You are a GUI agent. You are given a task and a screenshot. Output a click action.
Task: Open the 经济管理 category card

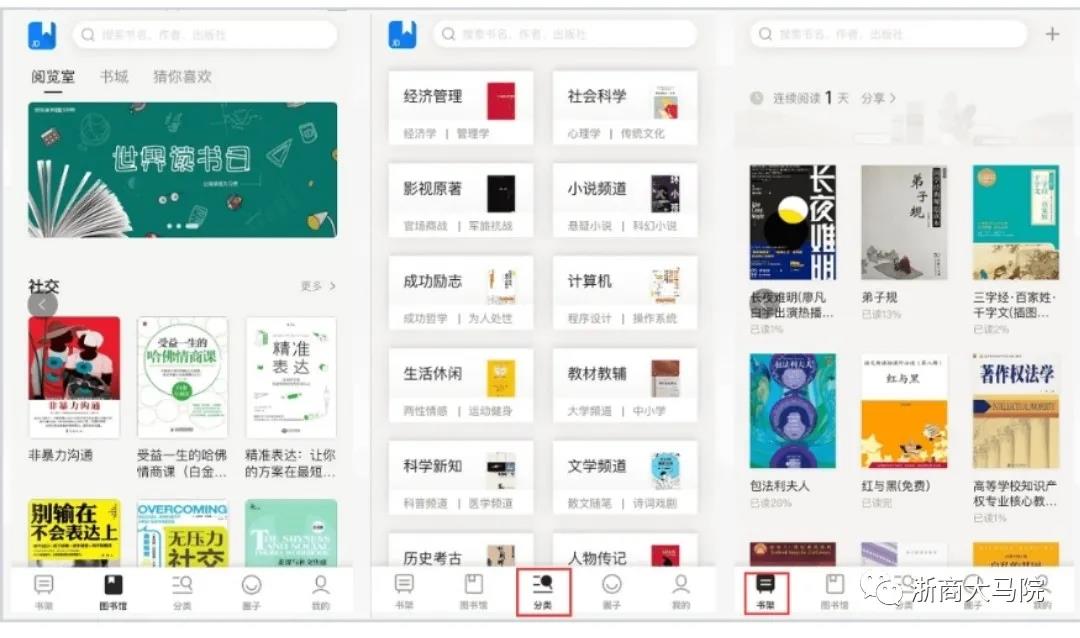tap(461, 107)
